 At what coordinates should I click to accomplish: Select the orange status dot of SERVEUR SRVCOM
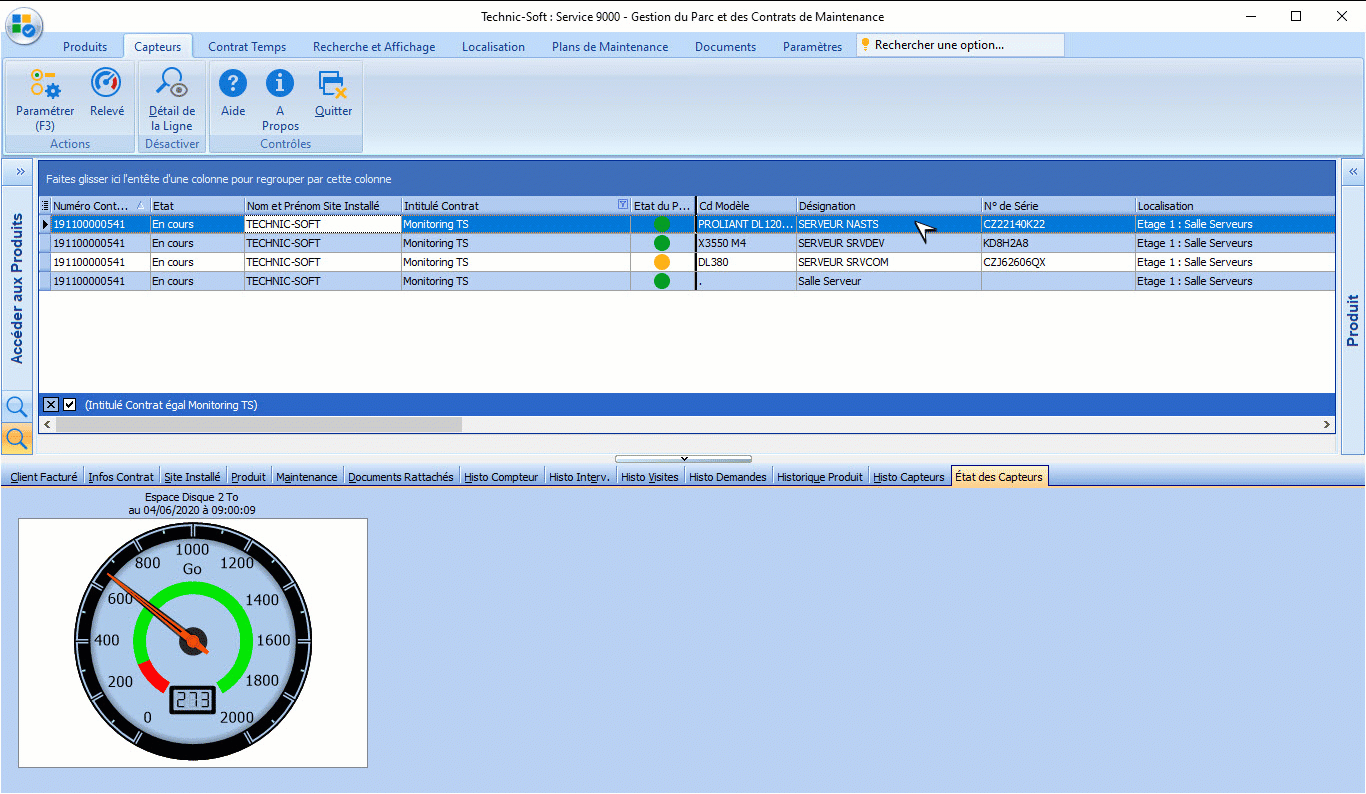(x=661, y=262)
